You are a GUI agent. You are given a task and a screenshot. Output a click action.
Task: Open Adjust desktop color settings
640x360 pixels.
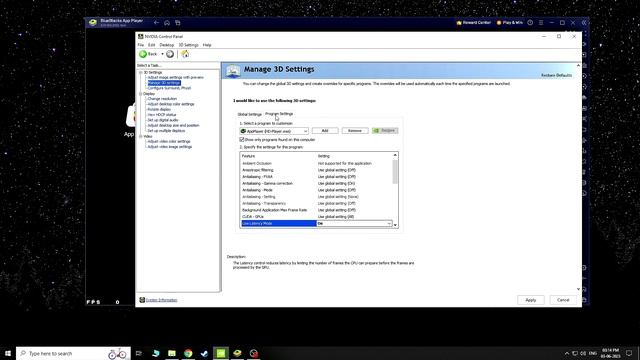(x=171, y=104)
